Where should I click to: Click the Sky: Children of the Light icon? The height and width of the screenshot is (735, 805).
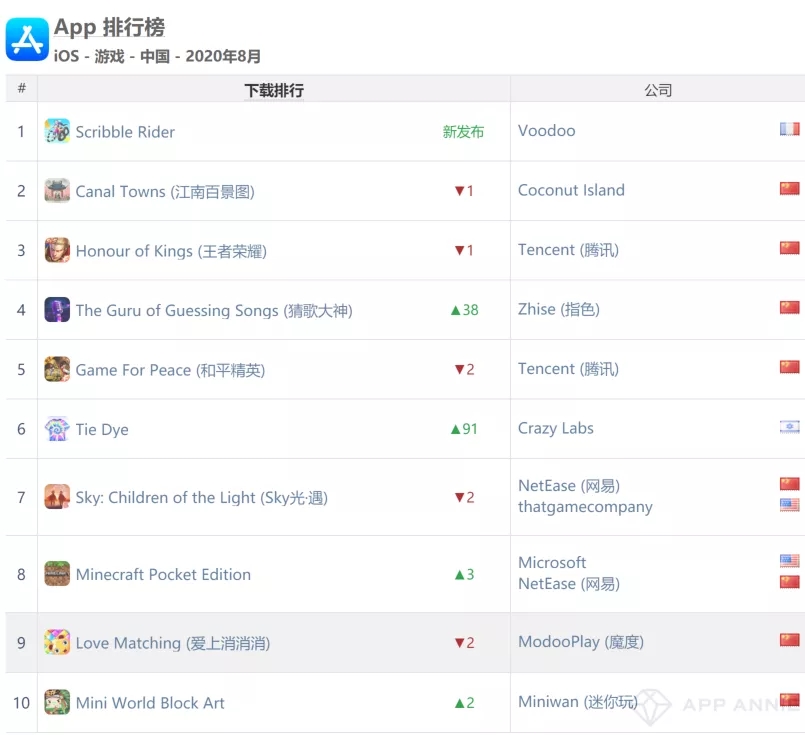[57, 497]
